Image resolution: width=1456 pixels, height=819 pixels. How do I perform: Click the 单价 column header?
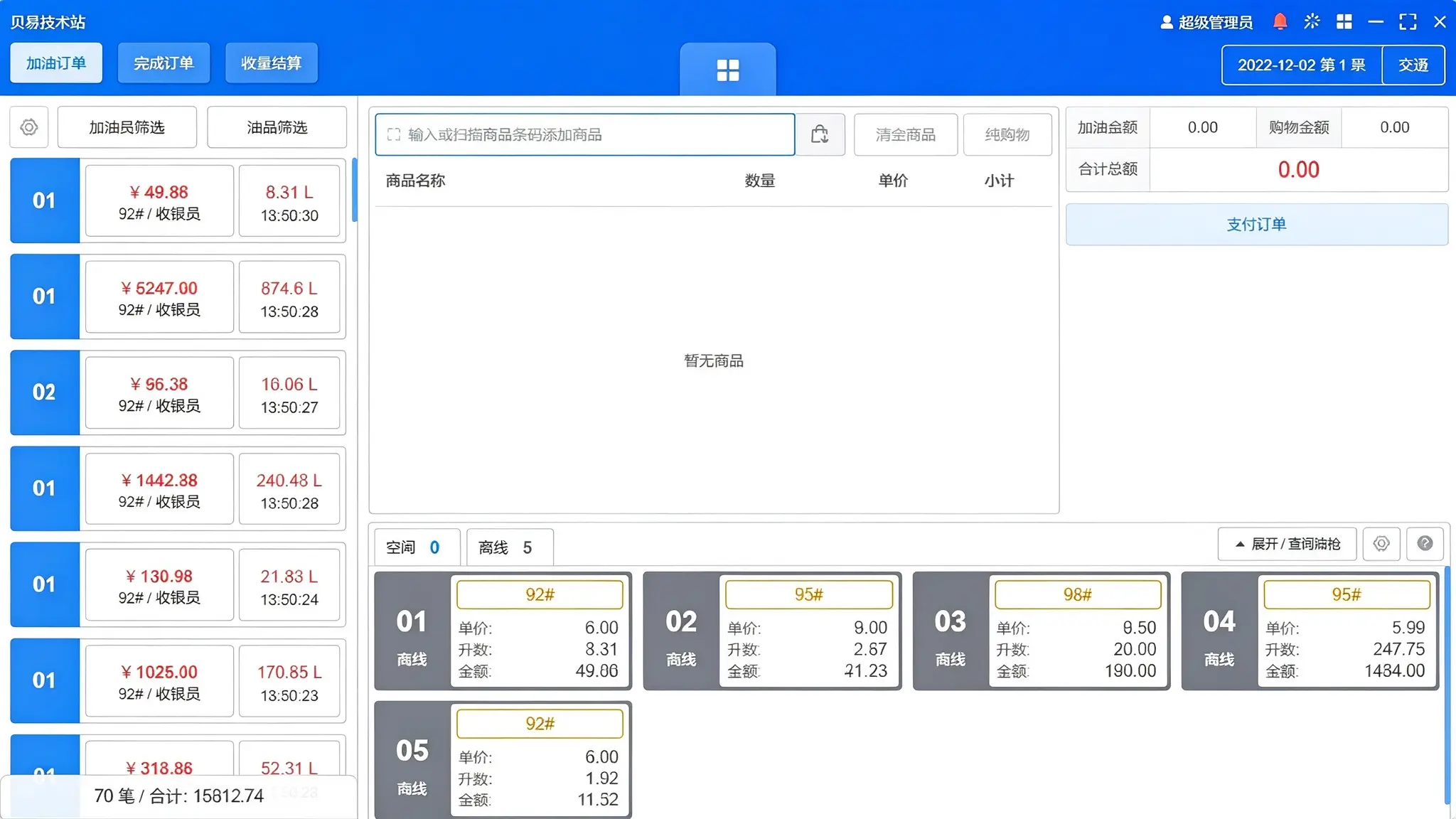click(893, 181)
